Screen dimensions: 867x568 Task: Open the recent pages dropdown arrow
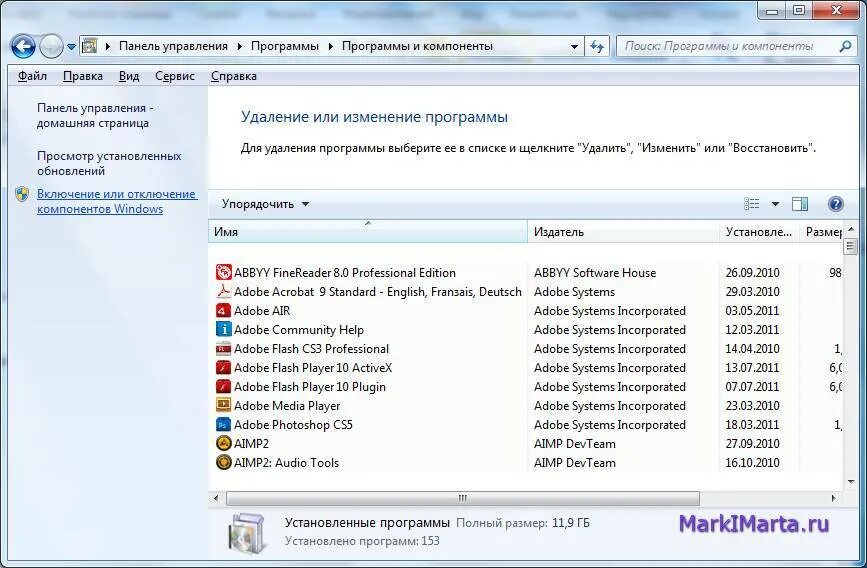tap(71, 47)
